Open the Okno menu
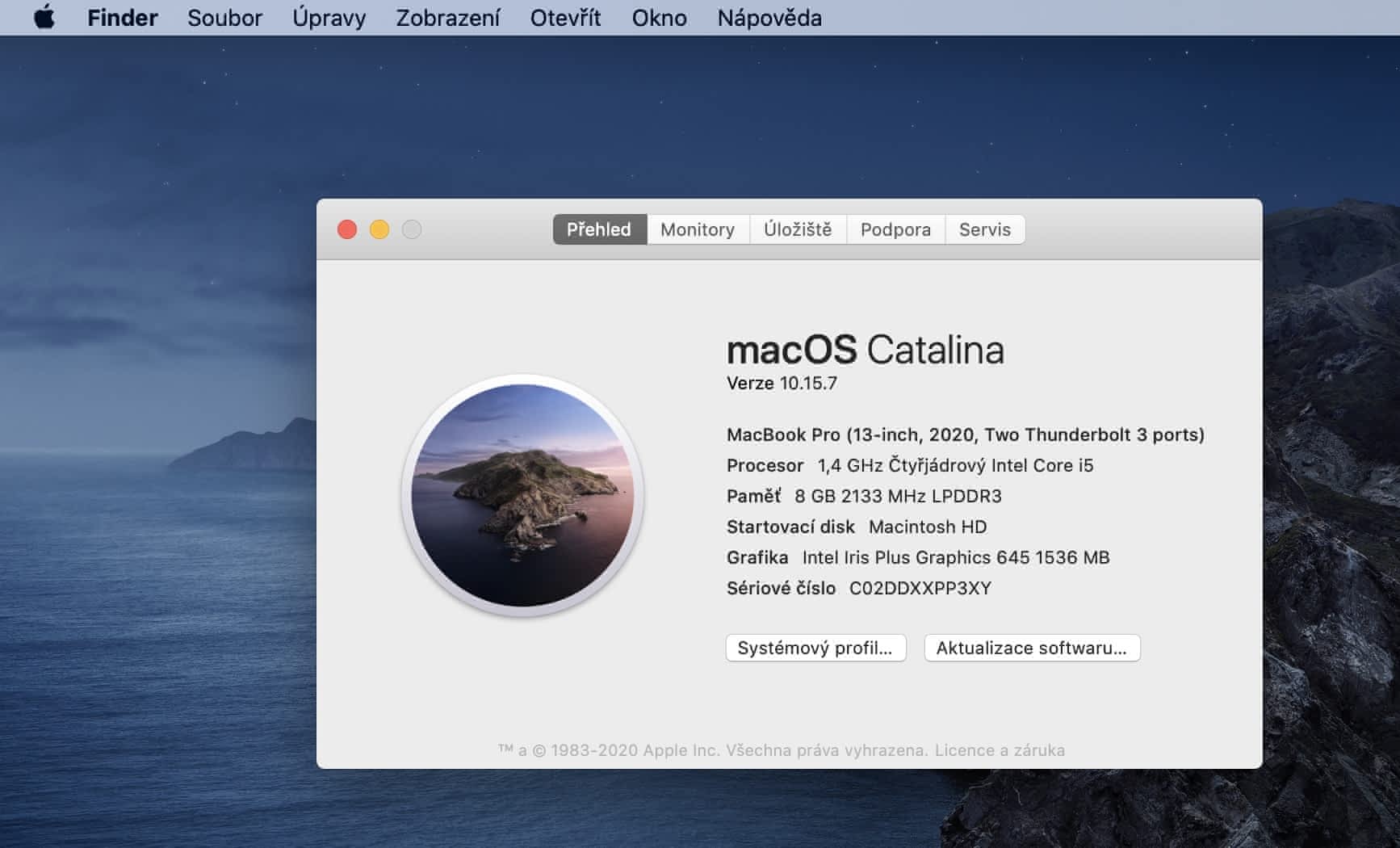This screenshot has width=1400, height=848. [659, 18]
